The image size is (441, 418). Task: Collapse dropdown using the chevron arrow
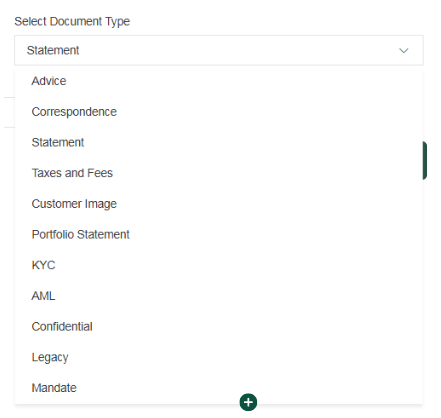pyautogui.click(x=404, y=51)
